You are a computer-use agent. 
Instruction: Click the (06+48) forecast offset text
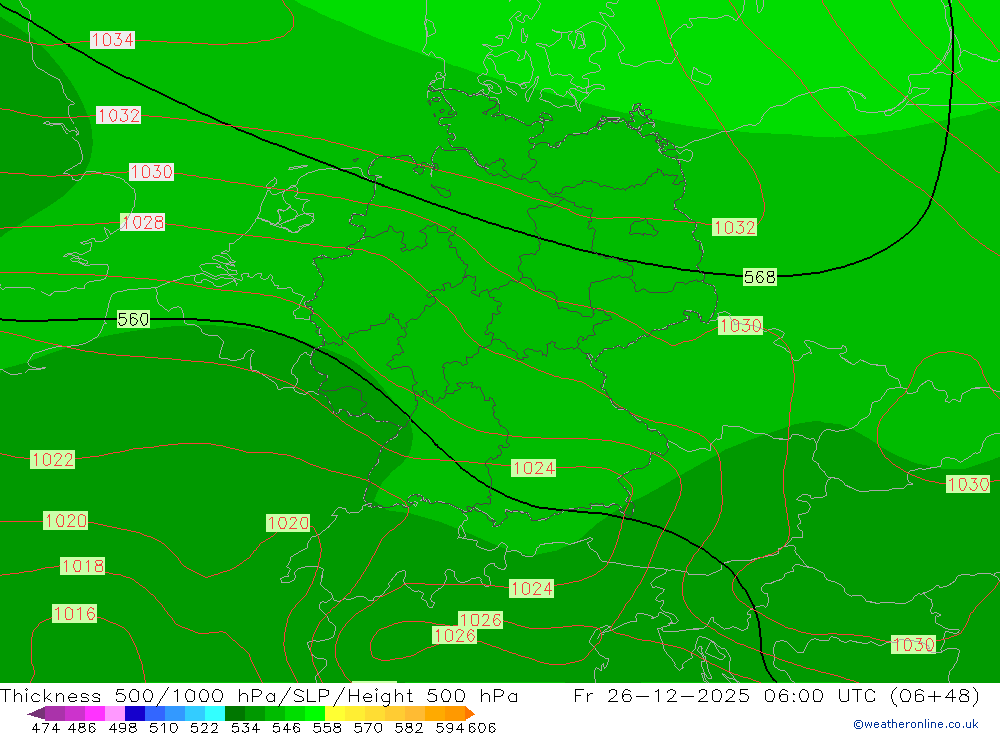(934, 695)
